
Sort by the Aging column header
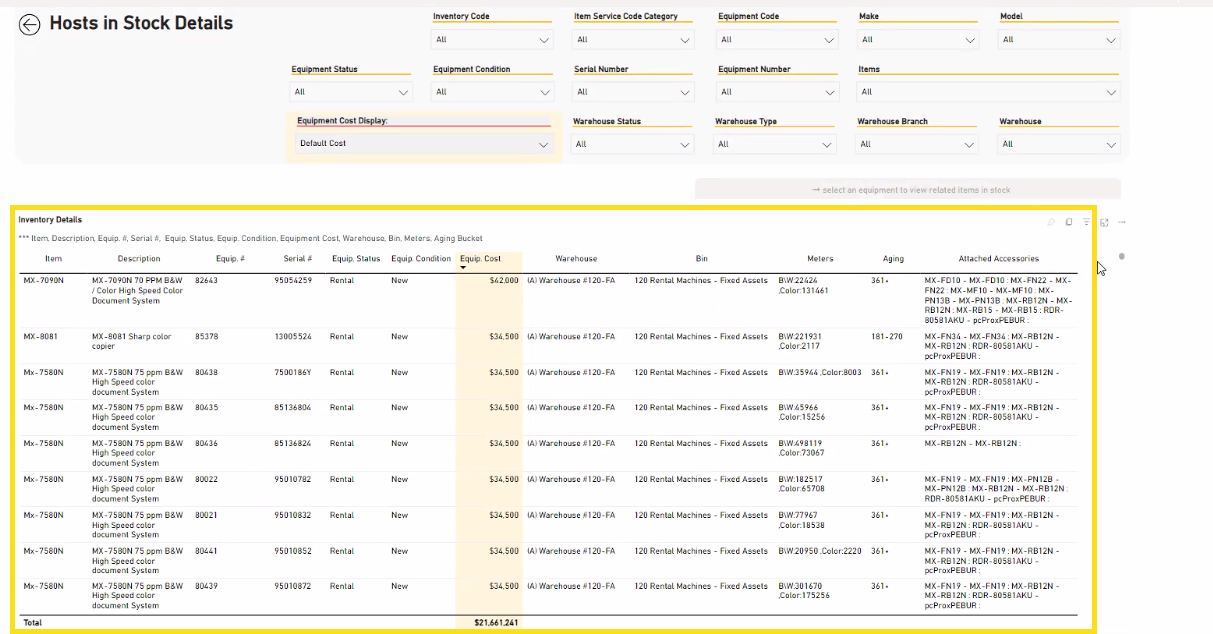tap(893, 259)
